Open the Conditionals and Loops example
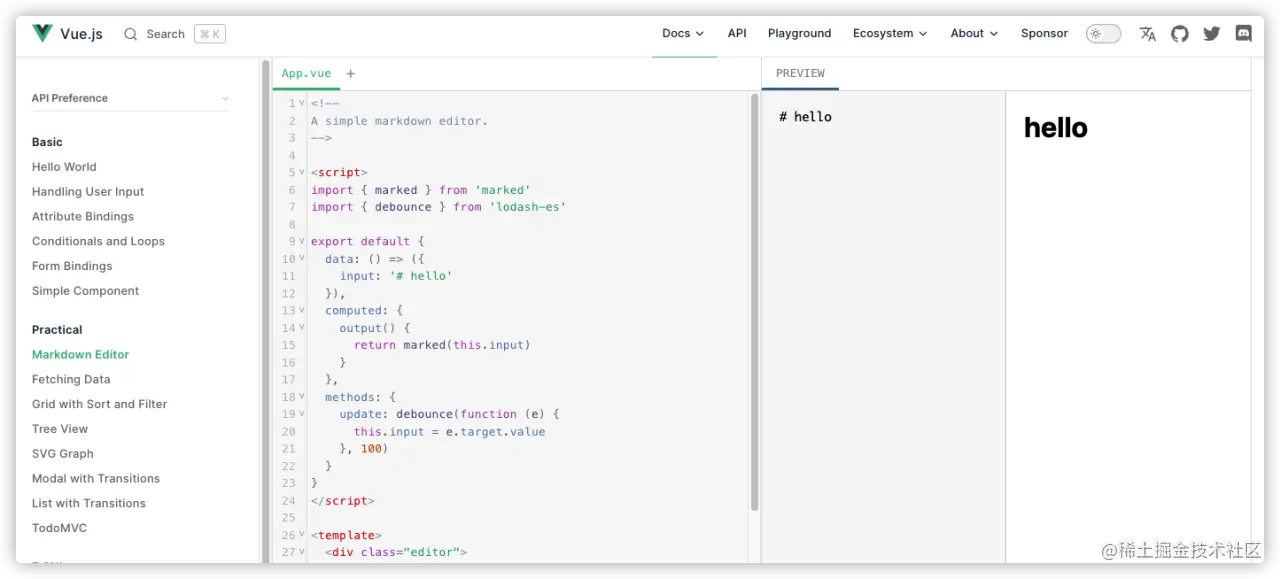1280x579 pixels. [98, 241]
